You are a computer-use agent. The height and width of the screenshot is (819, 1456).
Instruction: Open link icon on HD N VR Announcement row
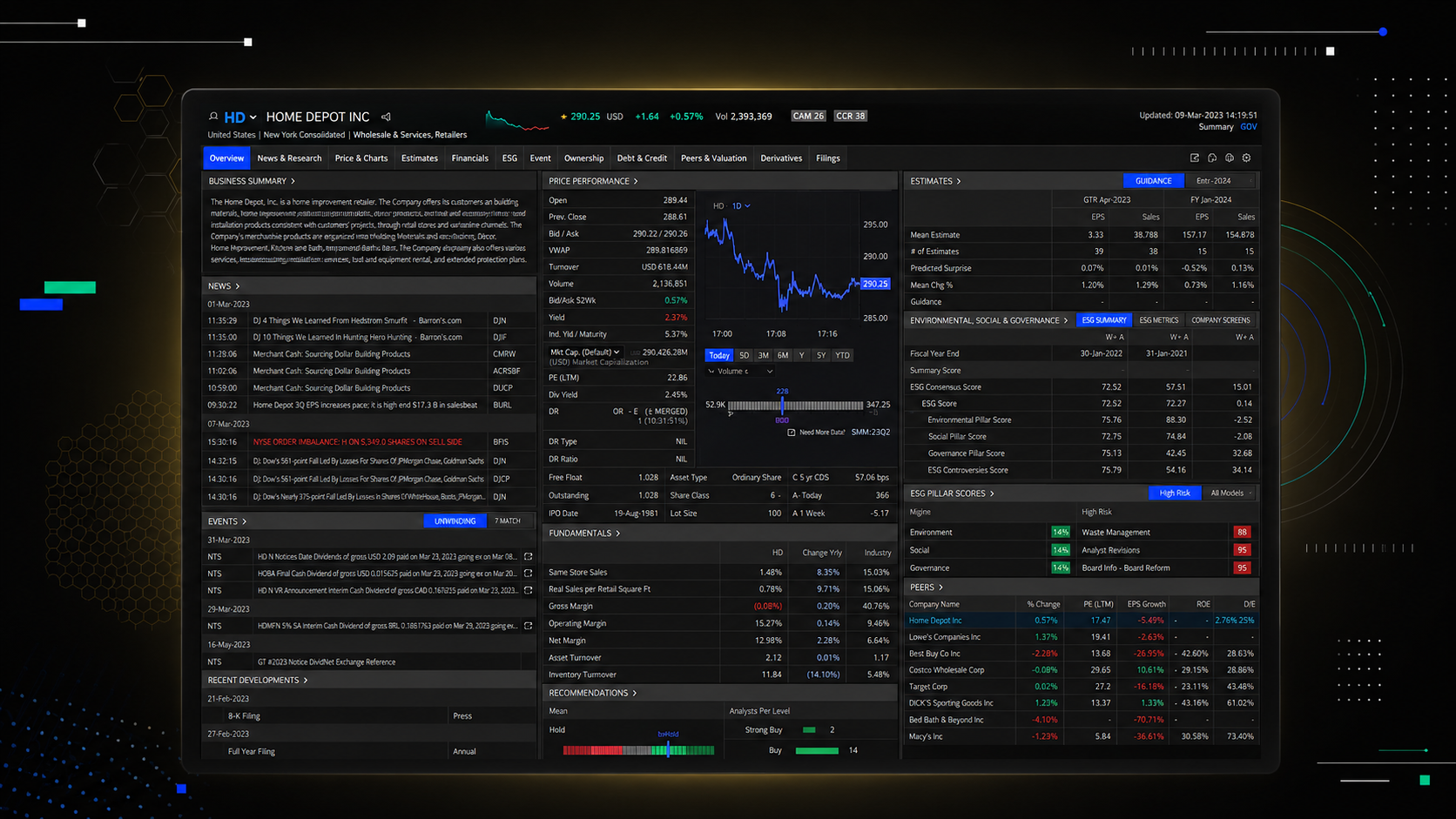point(528,590)
